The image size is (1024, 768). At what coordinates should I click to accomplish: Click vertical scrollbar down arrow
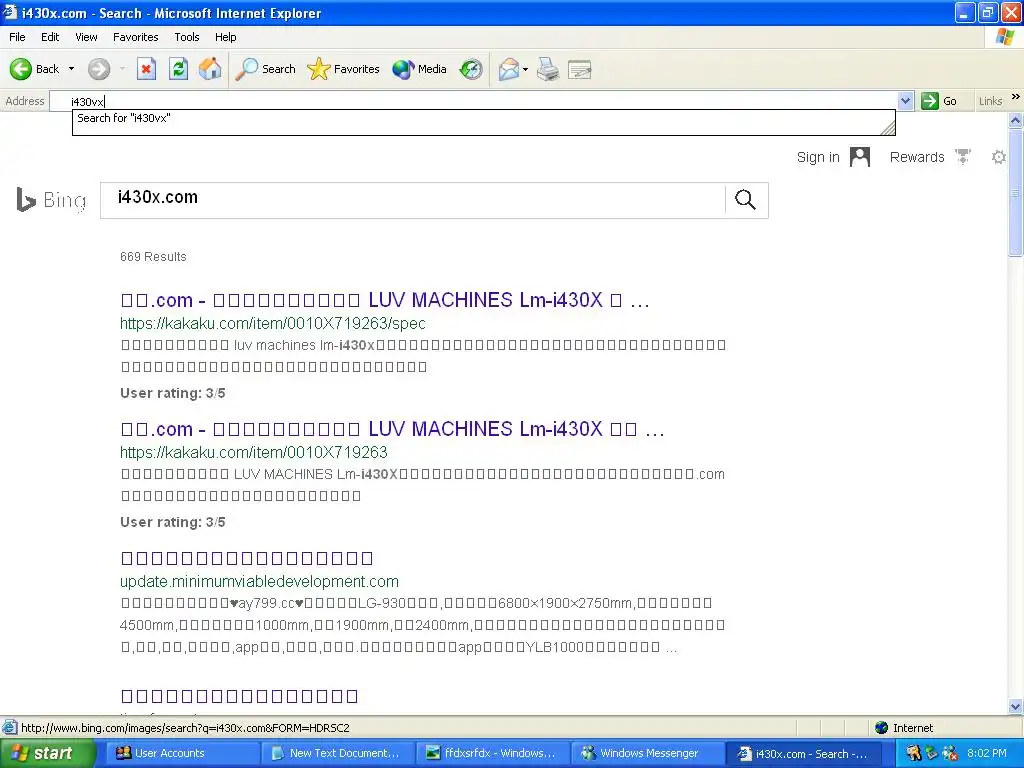point(1016,706)
